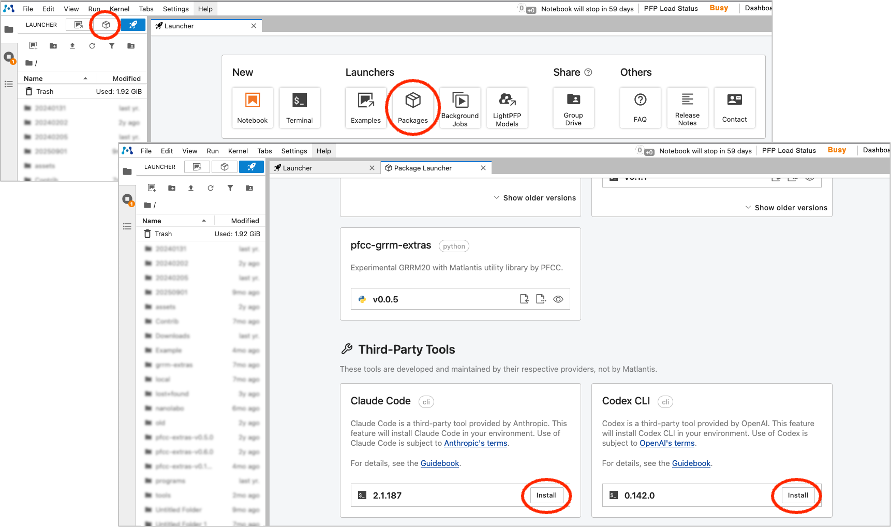Install Claude Code 2.1.187

pyautogui.click(x=546, y=496)
